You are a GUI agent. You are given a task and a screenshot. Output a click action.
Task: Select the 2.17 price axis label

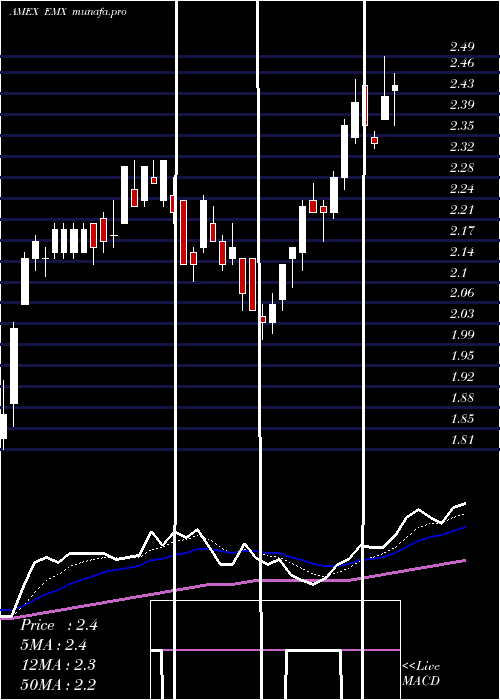point(462,231)
